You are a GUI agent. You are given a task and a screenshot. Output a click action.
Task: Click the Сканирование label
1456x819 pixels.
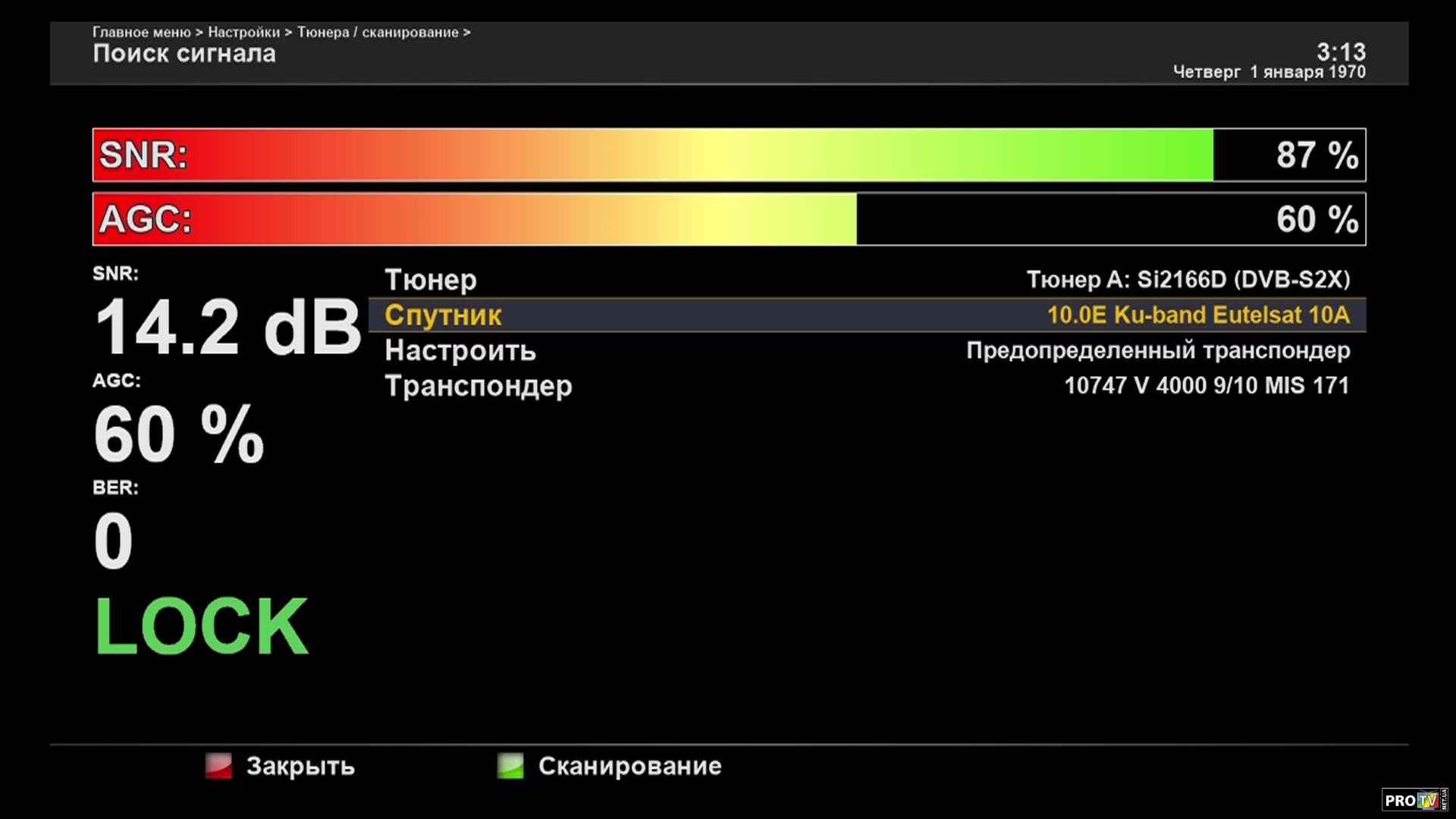pyautogui.click(x=629, y=767)
